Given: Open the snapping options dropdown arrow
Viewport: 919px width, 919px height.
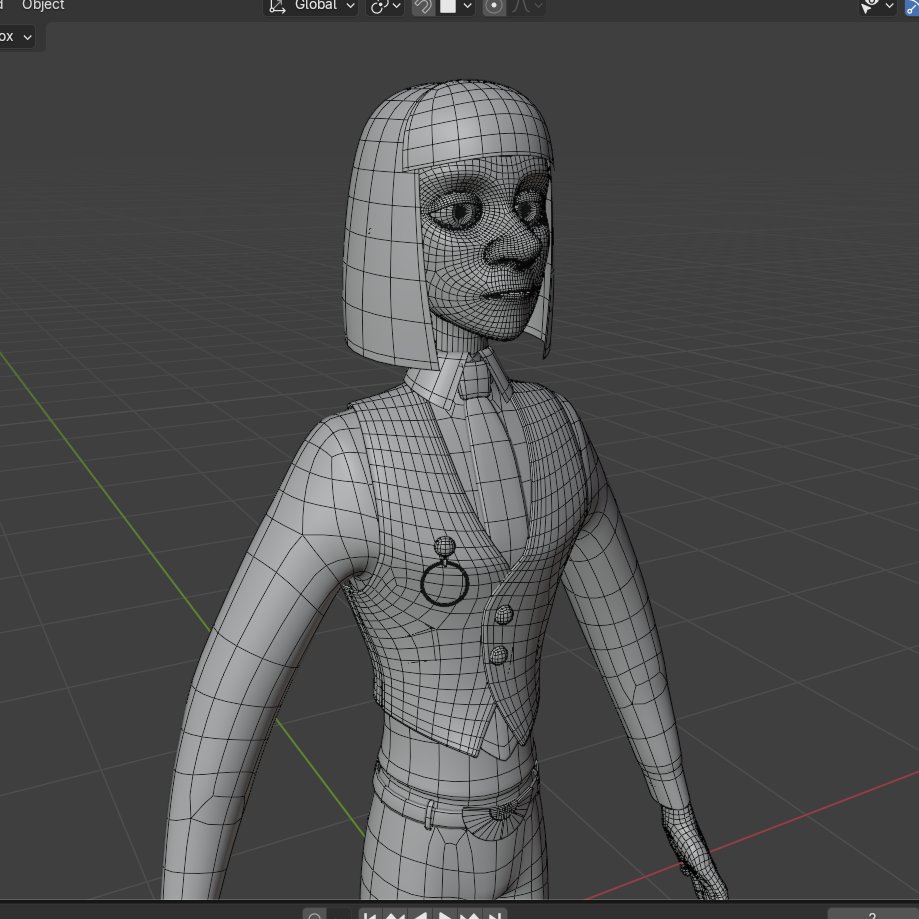Looking at the screenshot, I should (x=467, y=6).
